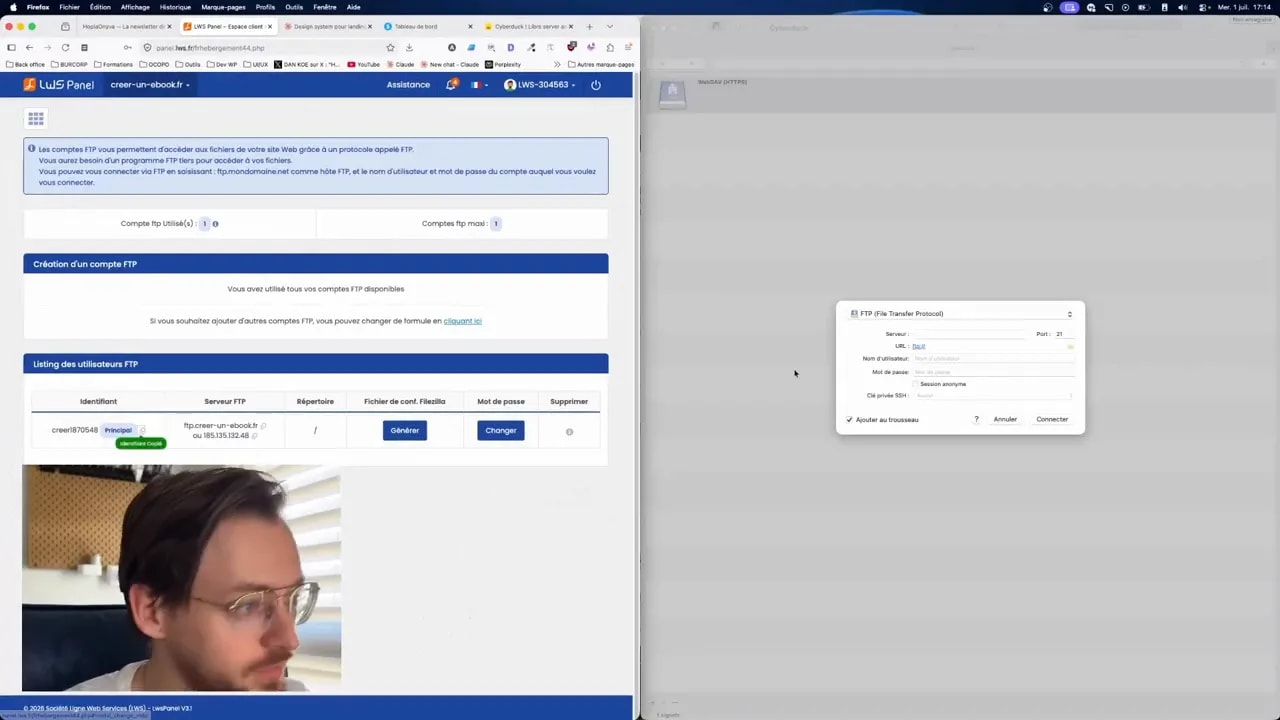Screen dimensions: 1280x720
Task: Follow the 'cliquant ici' link
Action: (x=463, y=321)
